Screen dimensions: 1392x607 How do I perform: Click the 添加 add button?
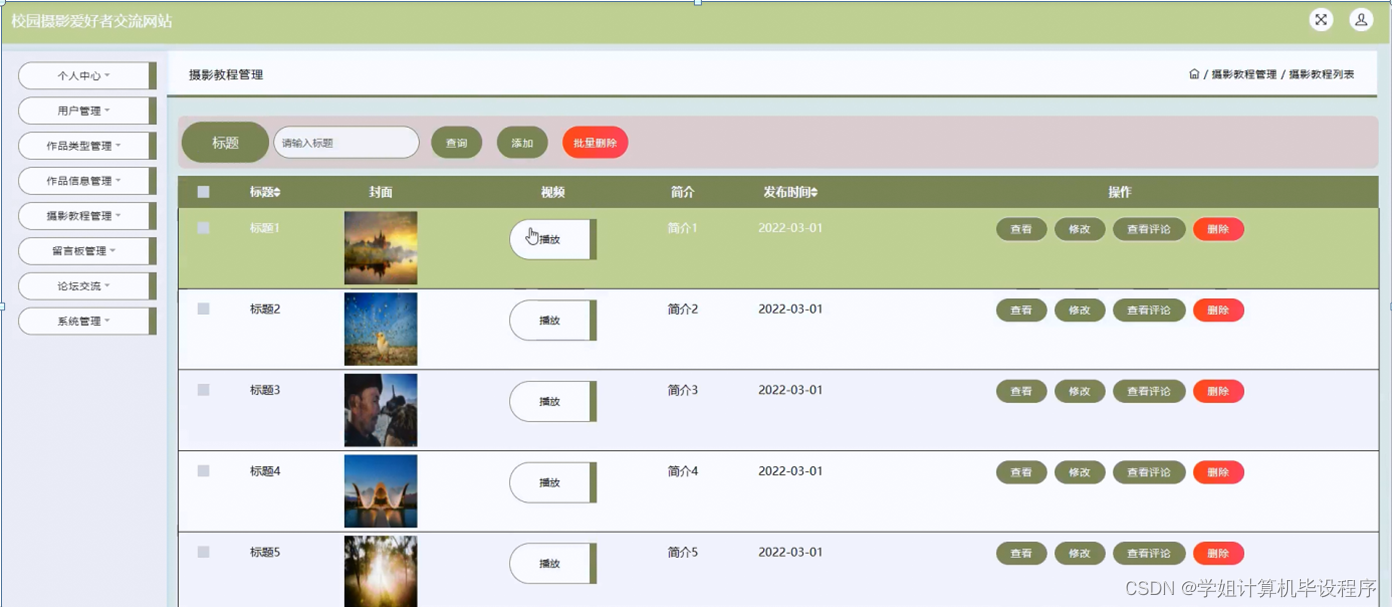click(522, 143)
